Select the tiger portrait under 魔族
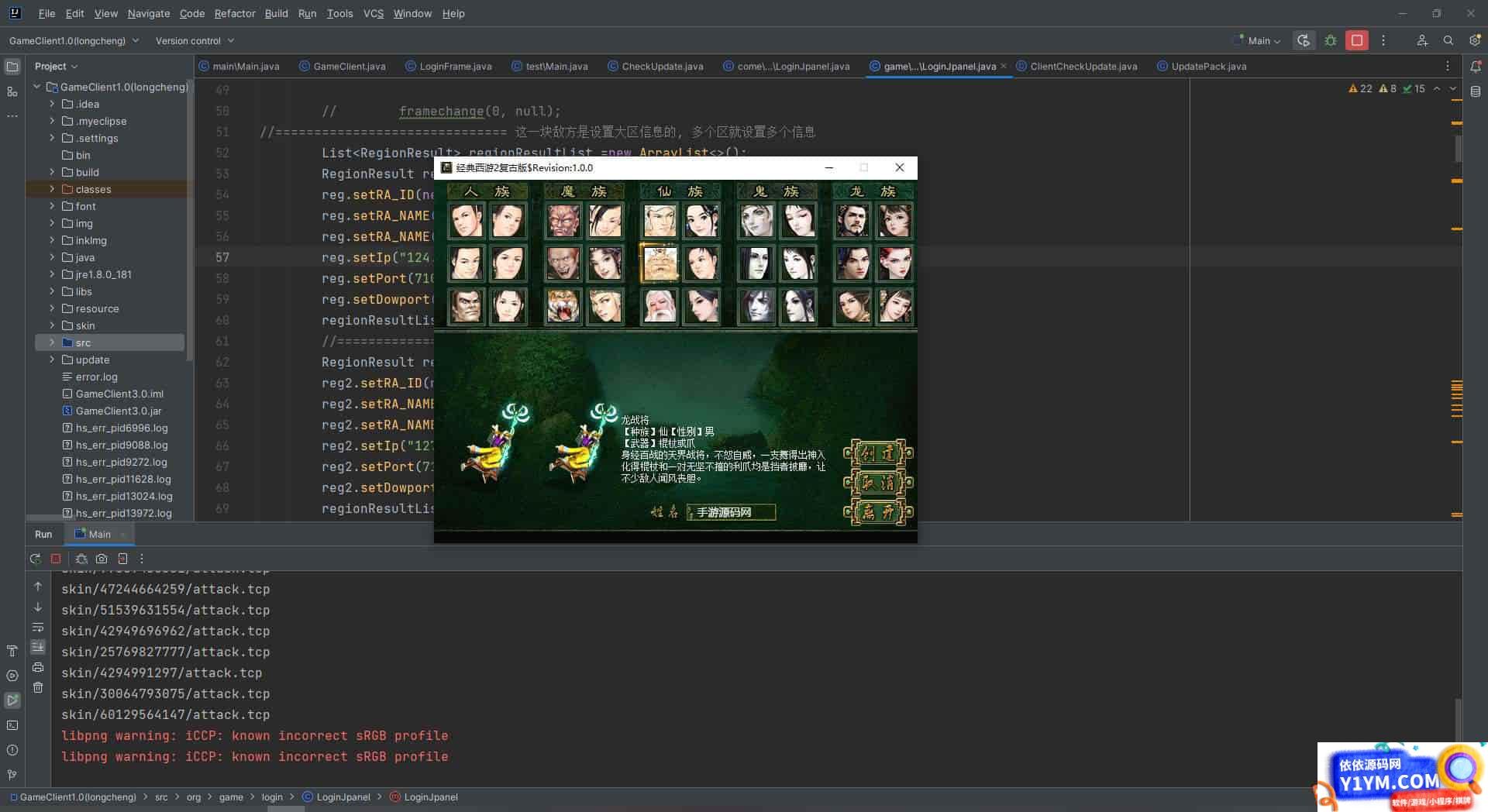 [x=563, y=306]
